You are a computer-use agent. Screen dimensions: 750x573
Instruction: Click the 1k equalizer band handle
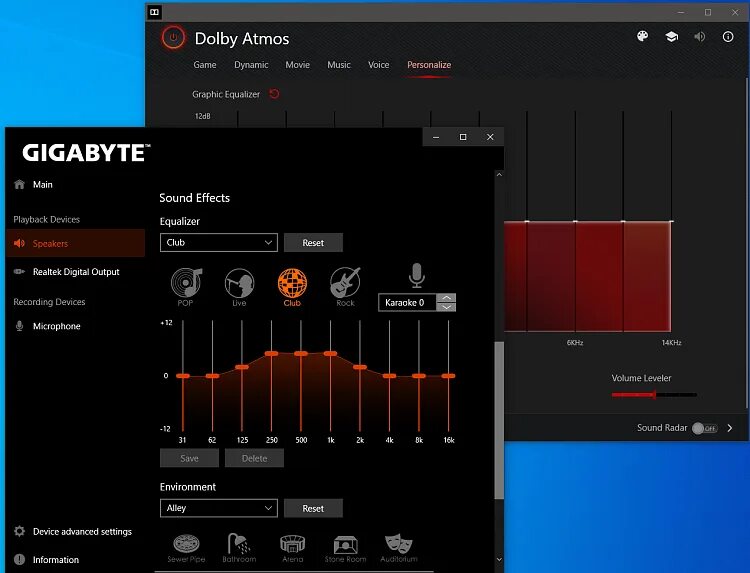330,353
